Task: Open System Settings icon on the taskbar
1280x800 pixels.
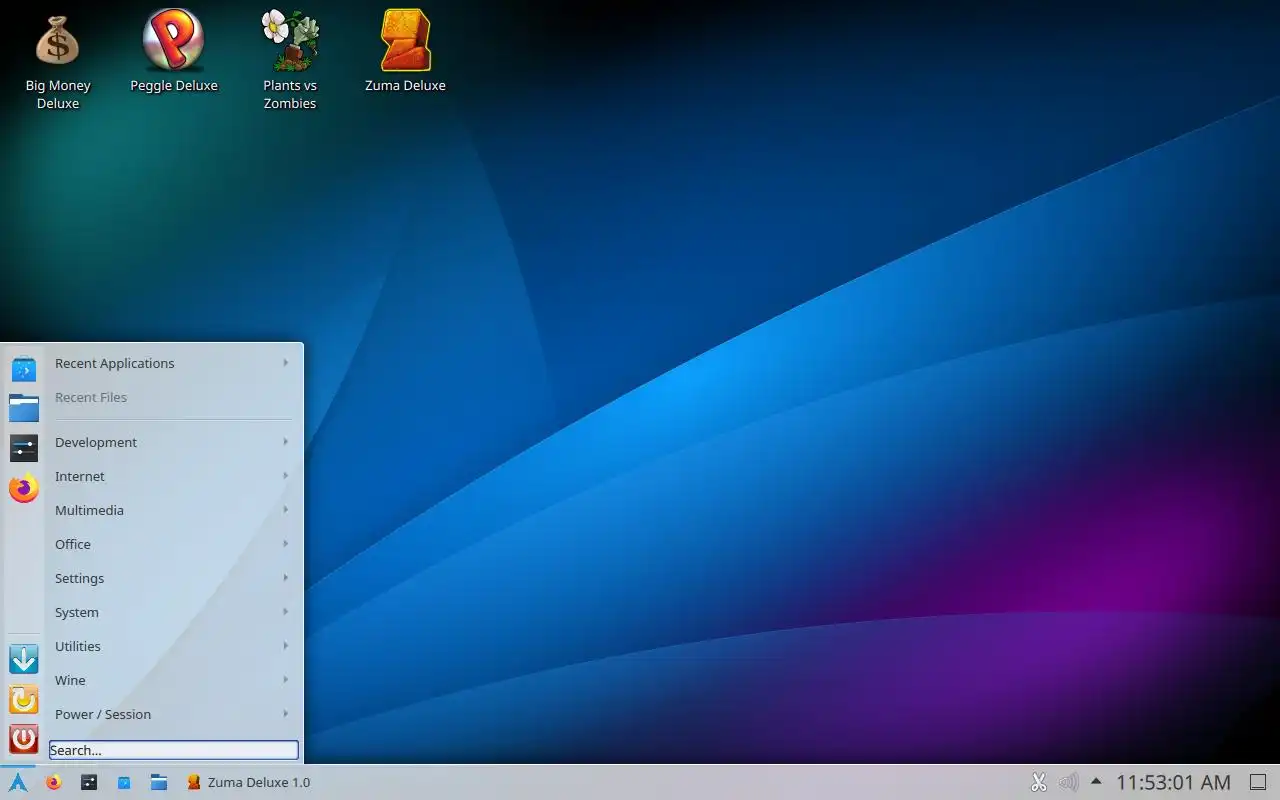Action: point(89,782)
